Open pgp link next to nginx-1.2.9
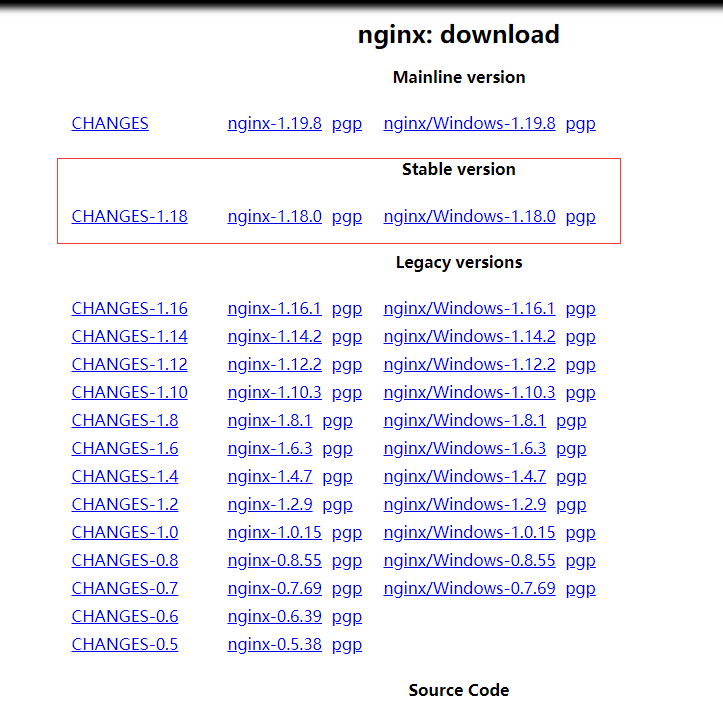The image size is (723, 713). click(x=337, y=505)
